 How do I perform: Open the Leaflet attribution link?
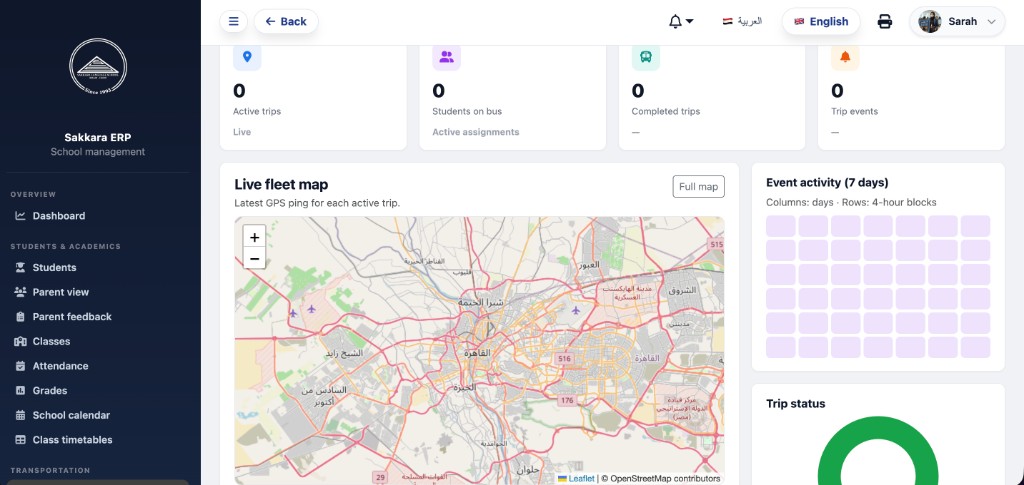[x=581, y=478]
